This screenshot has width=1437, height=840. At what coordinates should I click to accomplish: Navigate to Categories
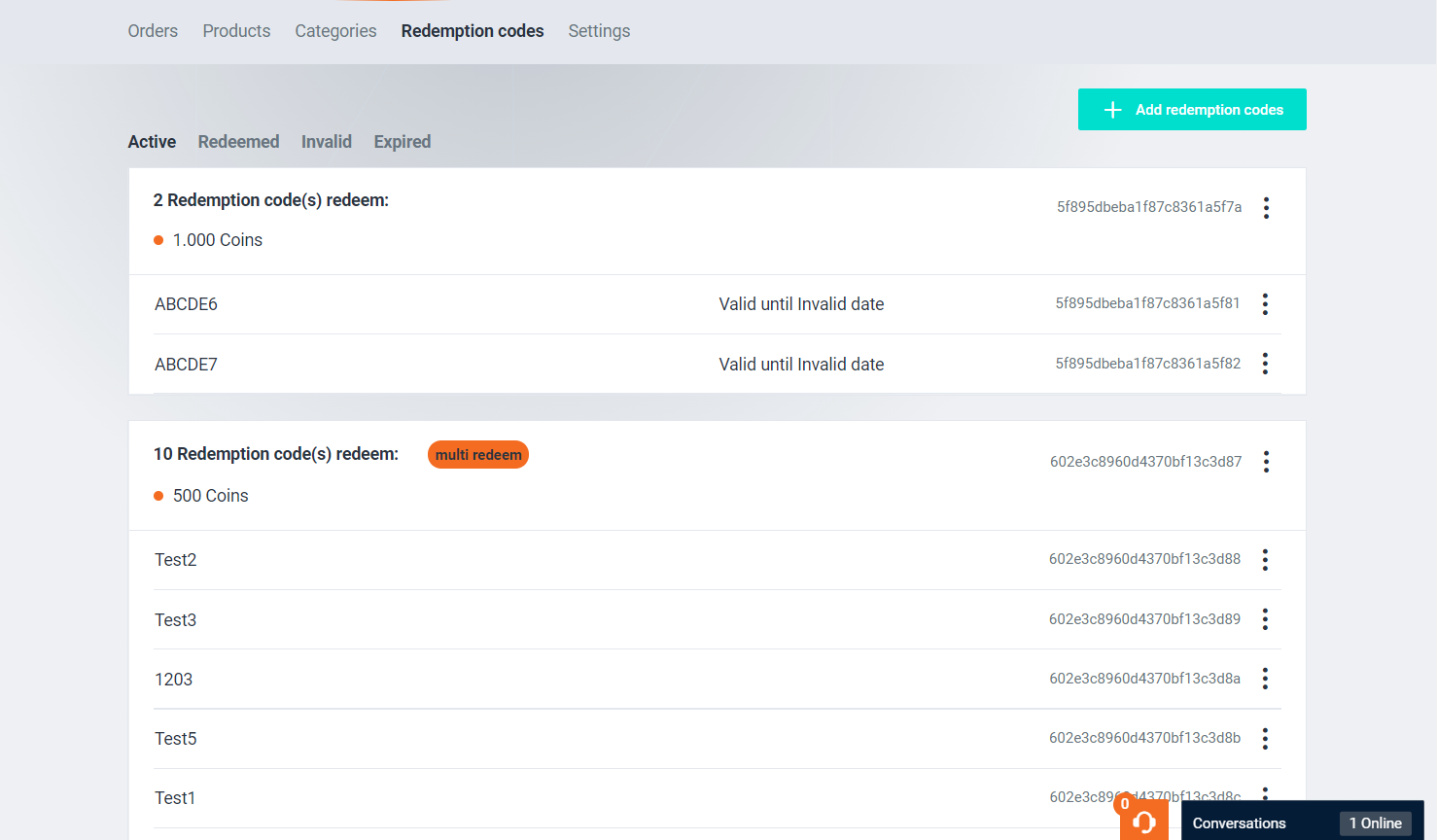pos(335,31)
